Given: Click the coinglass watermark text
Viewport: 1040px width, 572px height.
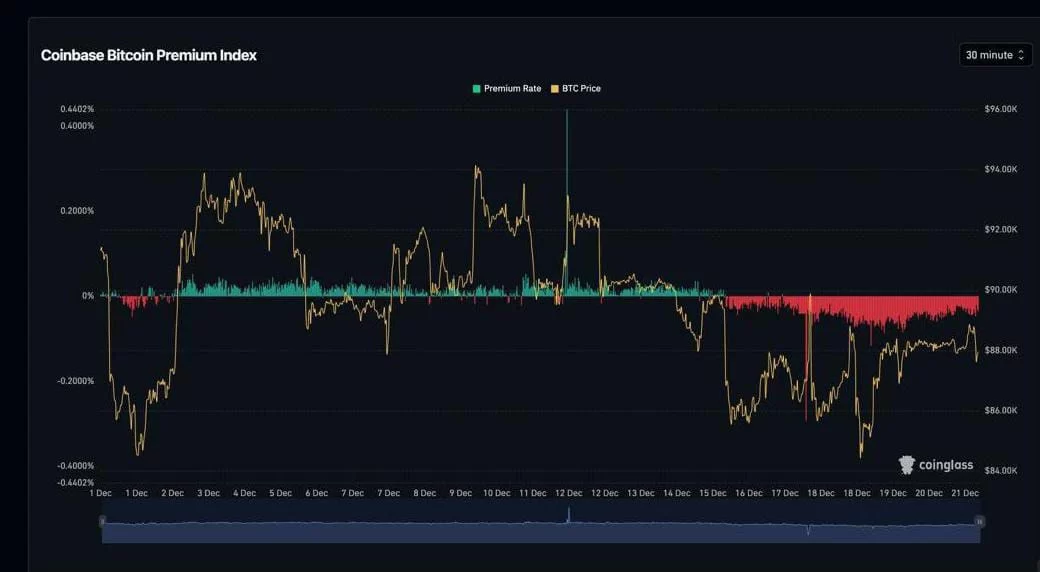Looking at the screenshot, I should pos(945,465).
